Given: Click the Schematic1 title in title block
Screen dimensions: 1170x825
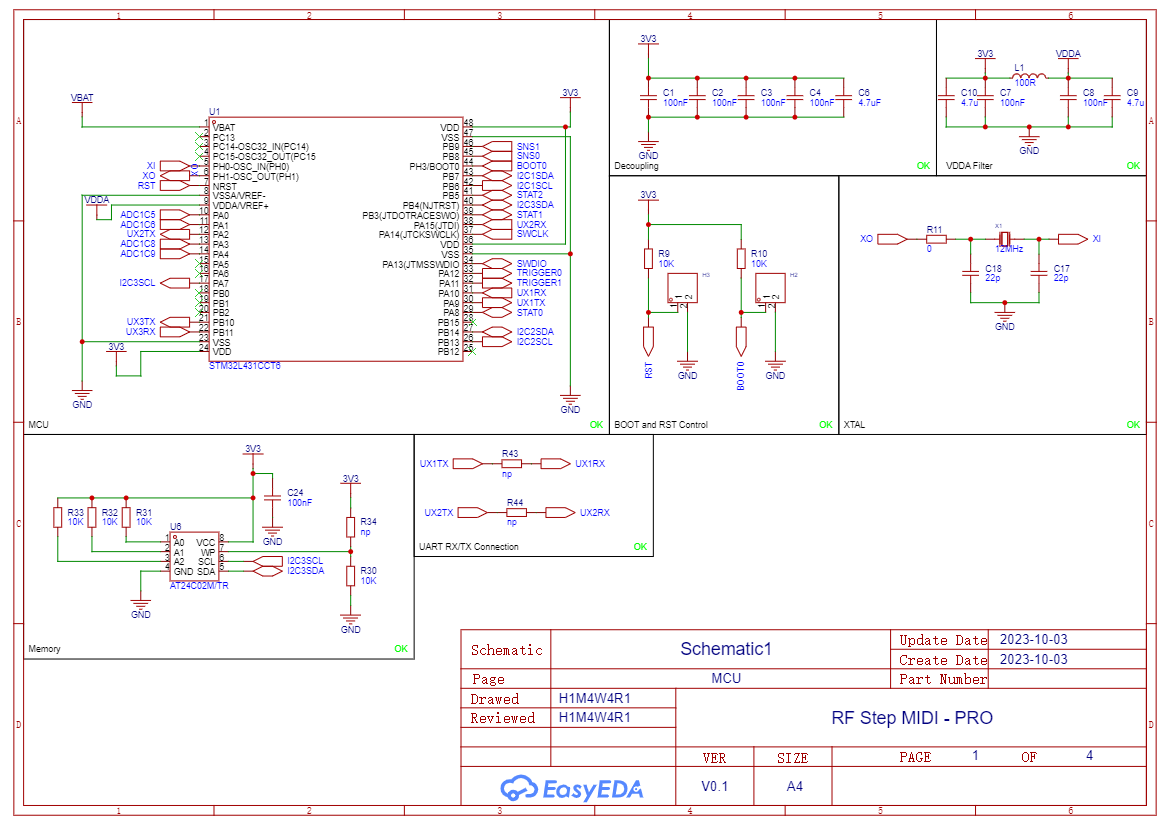Looking at the screenshot, I should 726,649.
